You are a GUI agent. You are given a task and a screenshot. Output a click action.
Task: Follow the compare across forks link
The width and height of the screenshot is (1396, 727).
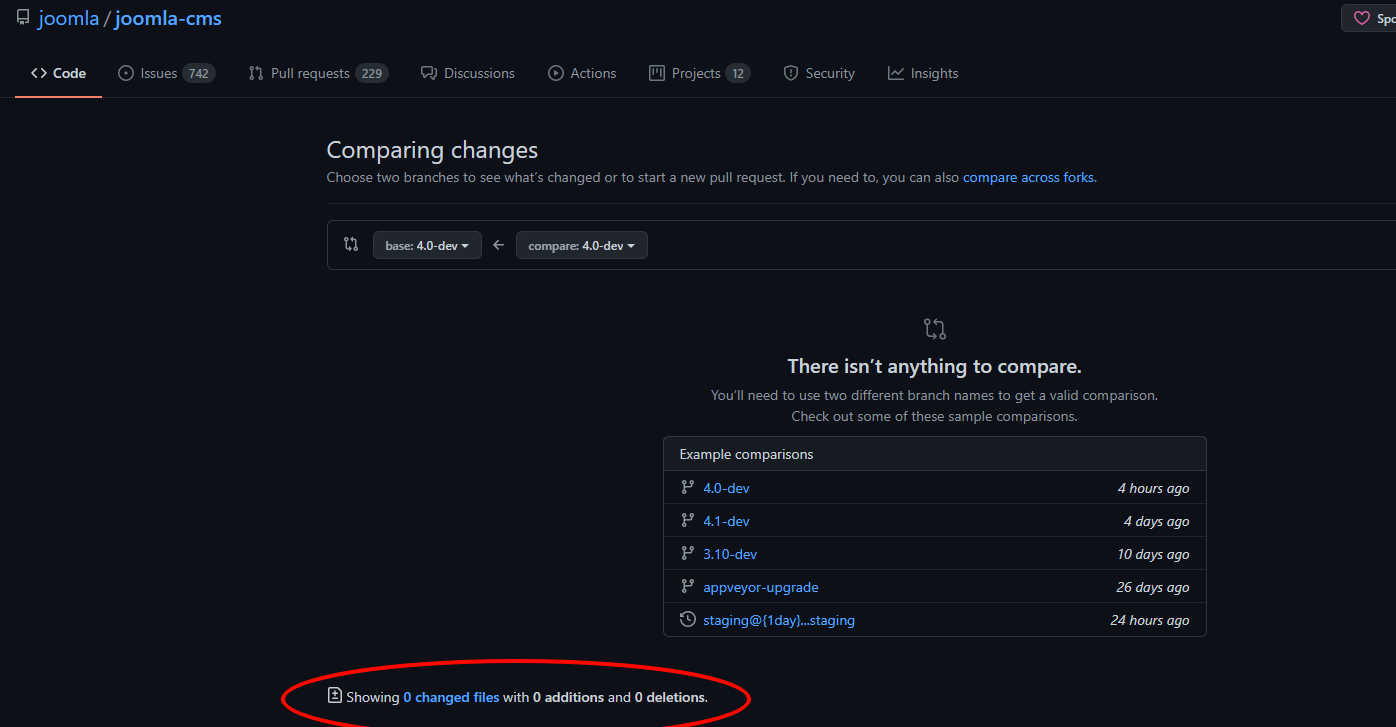pyautogui.click(x=1029, y=177)
